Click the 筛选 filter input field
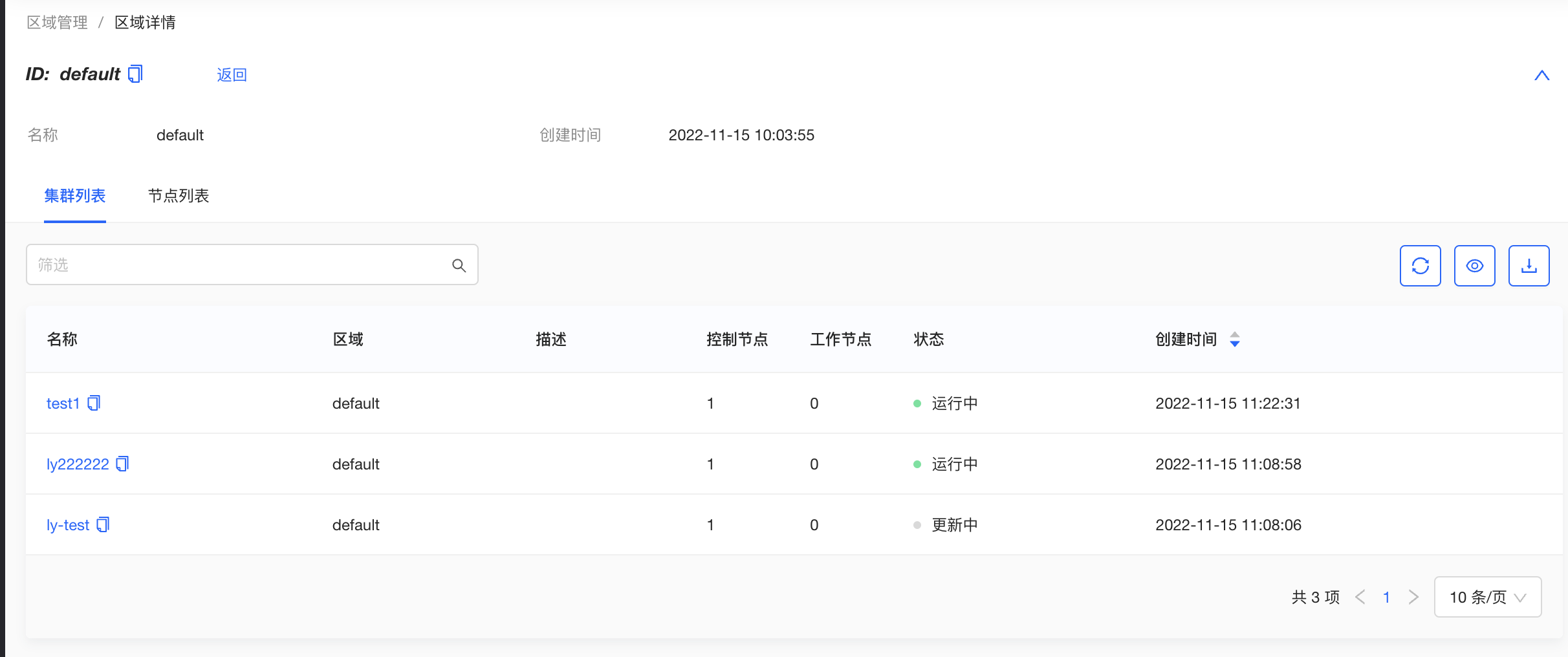The image size is (1568, 657). pyautogui.click(x=239, y=265)
